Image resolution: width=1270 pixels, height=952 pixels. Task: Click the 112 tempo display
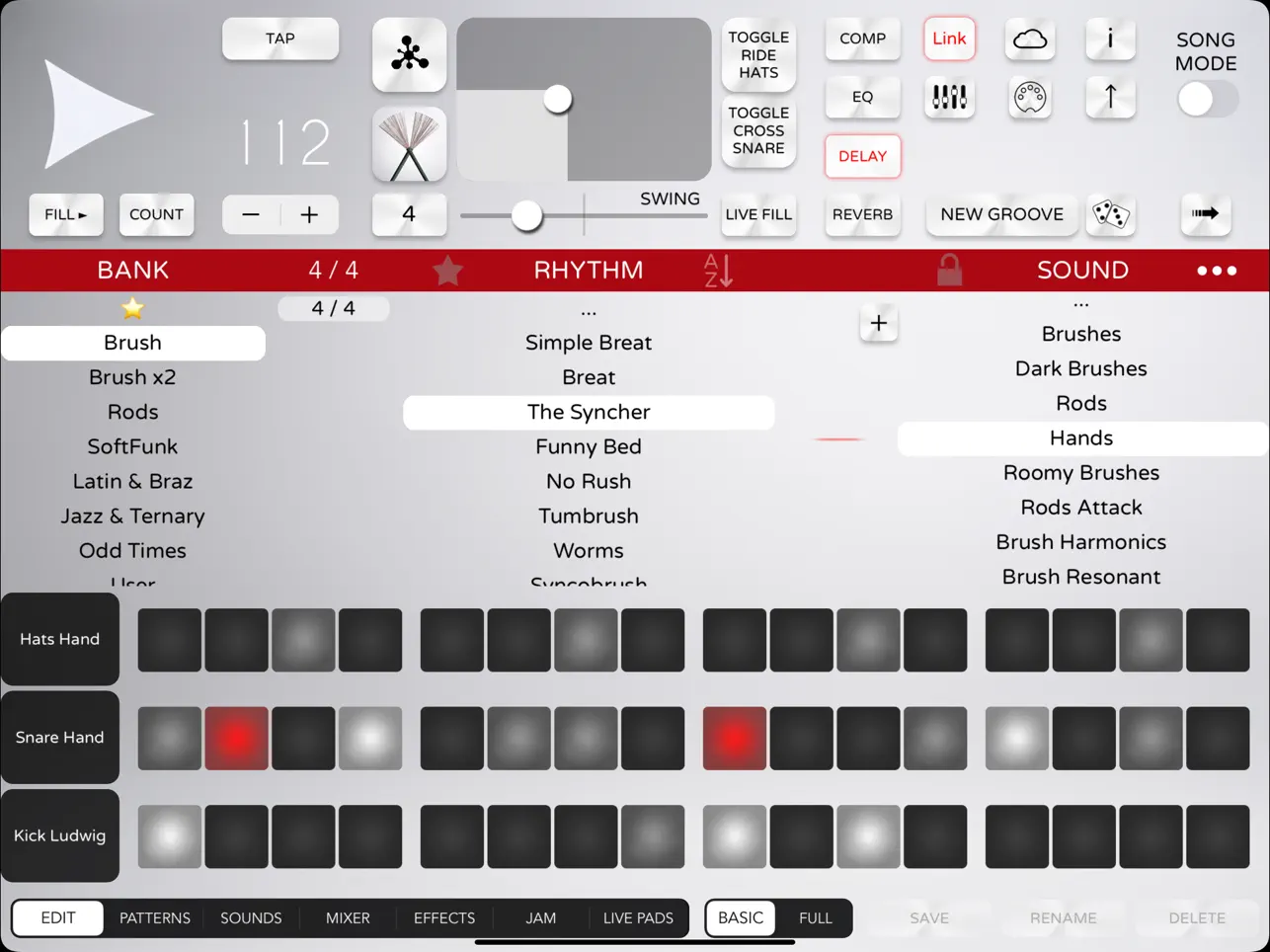click(285, 142)
